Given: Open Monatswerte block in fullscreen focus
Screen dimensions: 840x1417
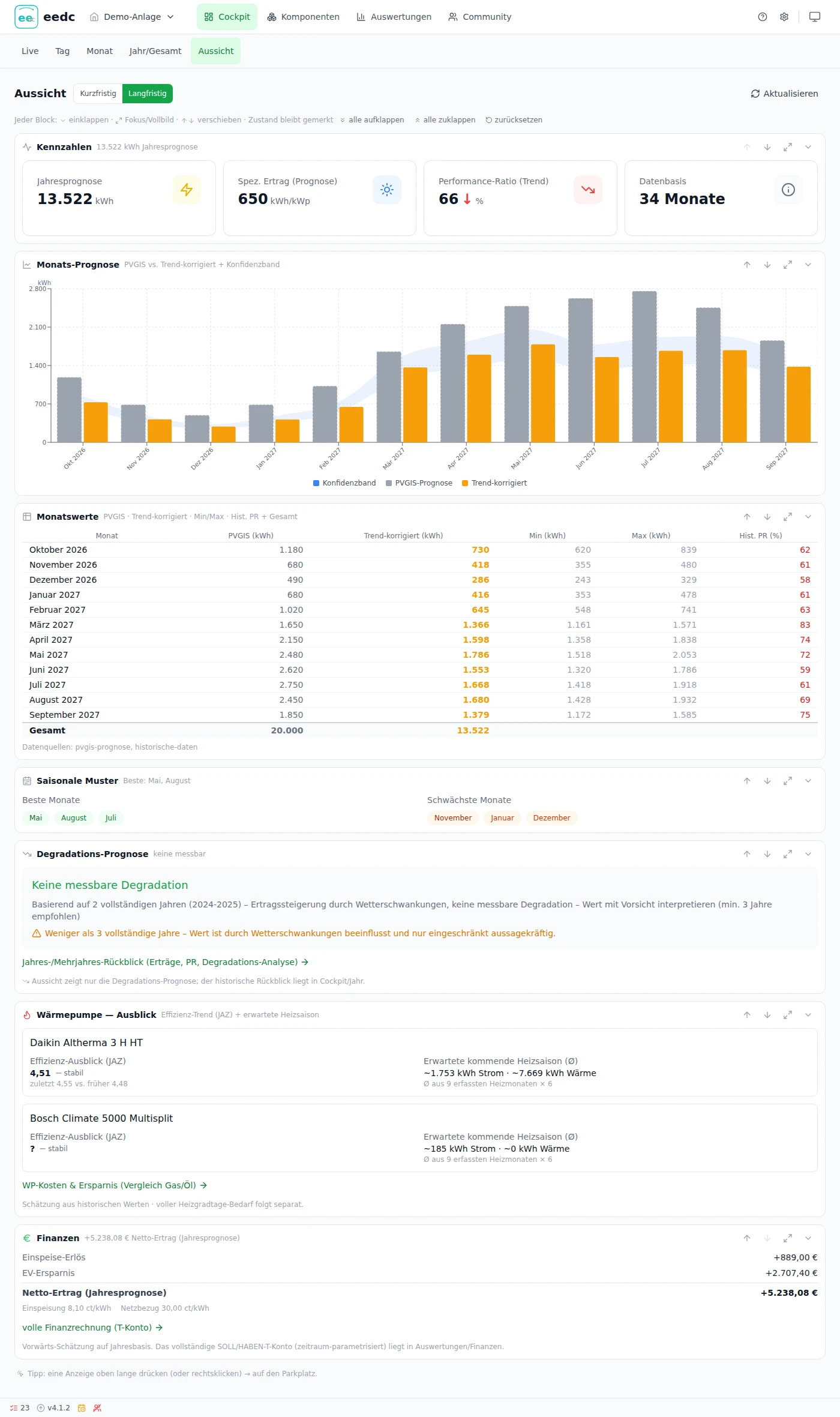Looking at the screenshot, I should 788,517.
